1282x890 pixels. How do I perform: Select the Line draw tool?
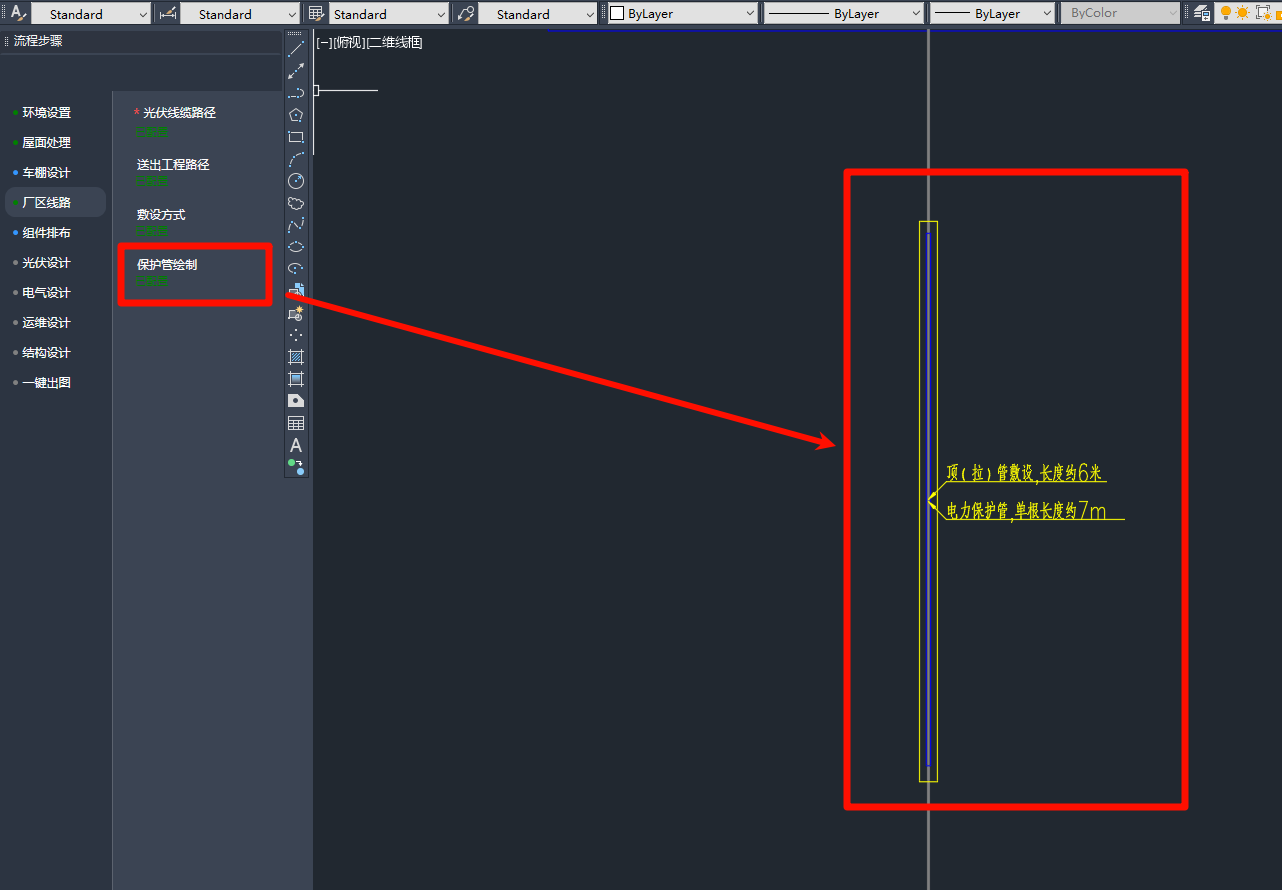296,49
